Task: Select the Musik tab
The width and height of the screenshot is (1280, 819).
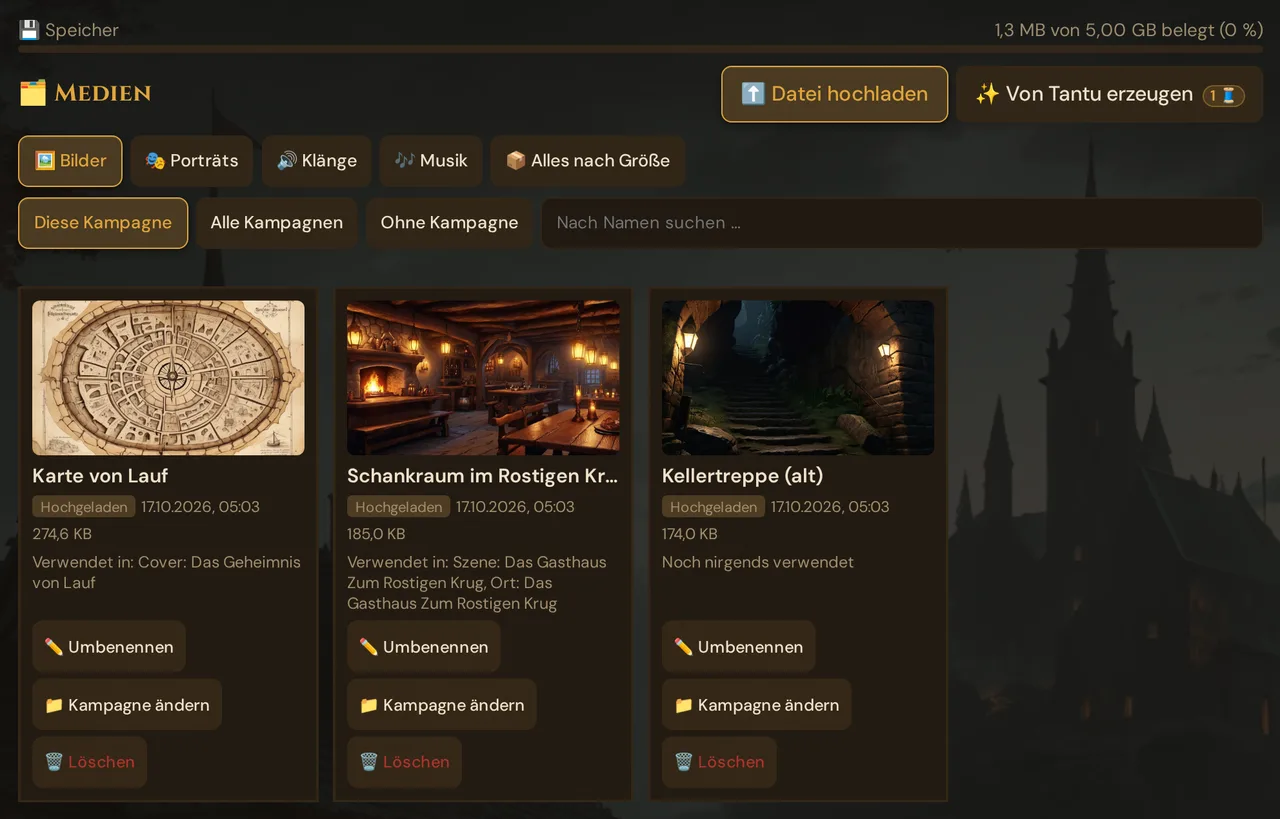Action: click(431, 161)
